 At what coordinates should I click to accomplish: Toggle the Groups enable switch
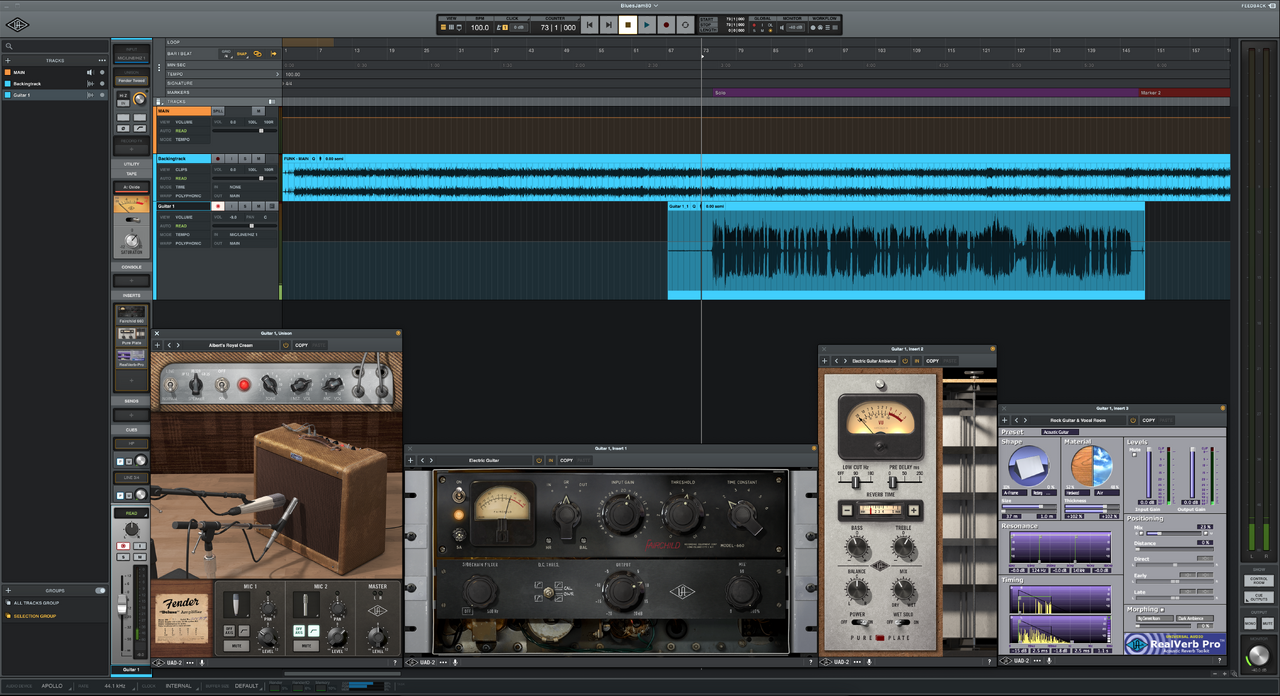(x=100, y=591)
